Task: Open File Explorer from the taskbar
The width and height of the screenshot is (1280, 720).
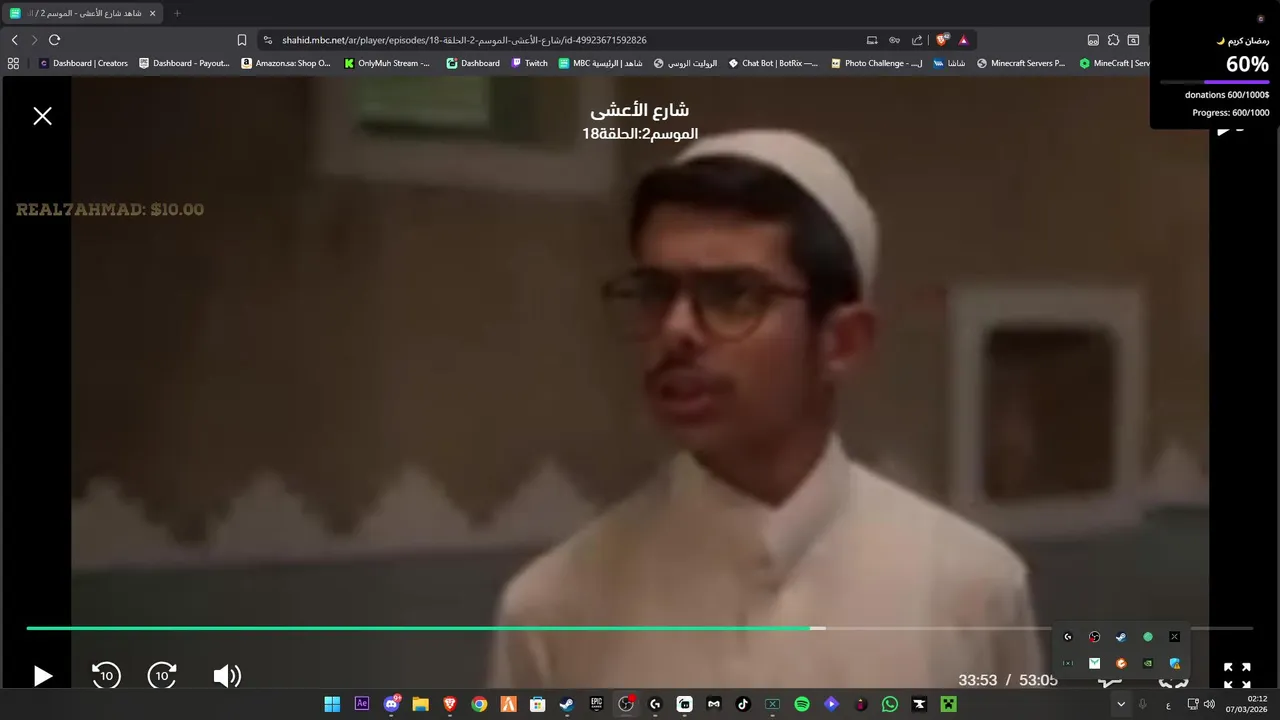Action: point(421,704)
